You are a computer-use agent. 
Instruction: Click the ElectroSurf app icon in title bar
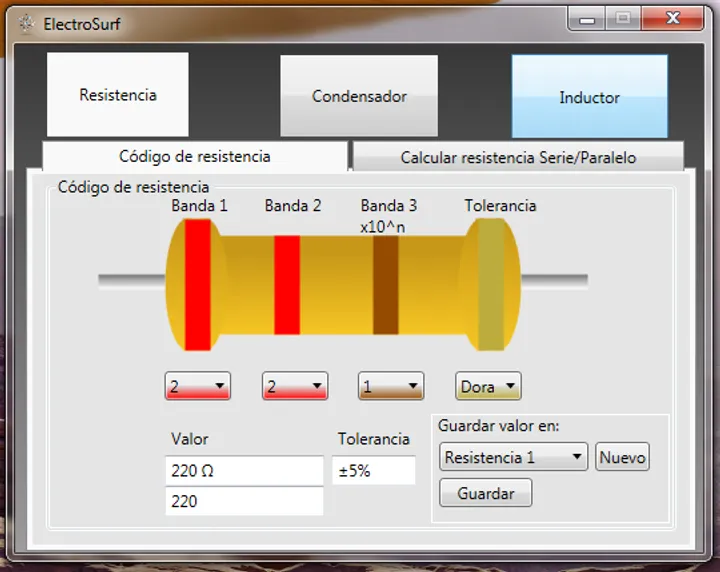26,23
